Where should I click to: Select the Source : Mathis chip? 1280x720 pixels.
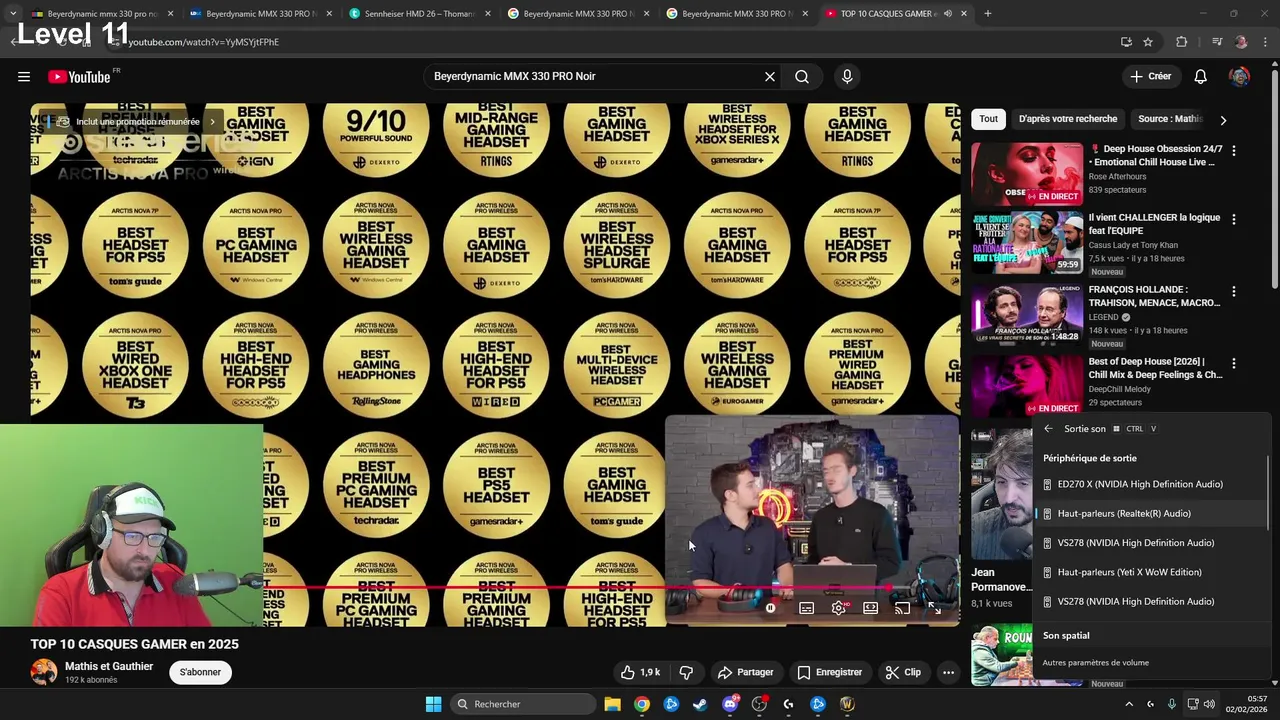click(1170, 119)
